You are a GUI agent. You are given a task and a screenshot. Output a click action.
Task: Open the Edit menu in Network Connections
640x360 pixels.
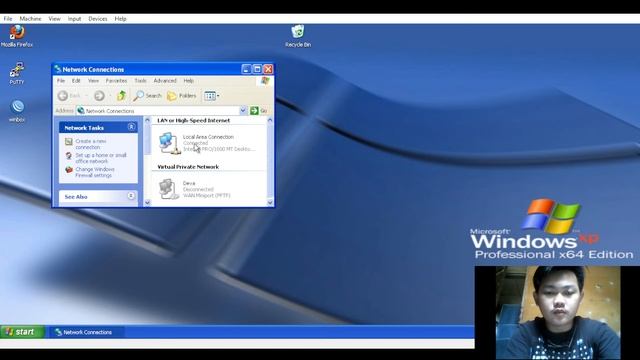[x=76, y=81]
